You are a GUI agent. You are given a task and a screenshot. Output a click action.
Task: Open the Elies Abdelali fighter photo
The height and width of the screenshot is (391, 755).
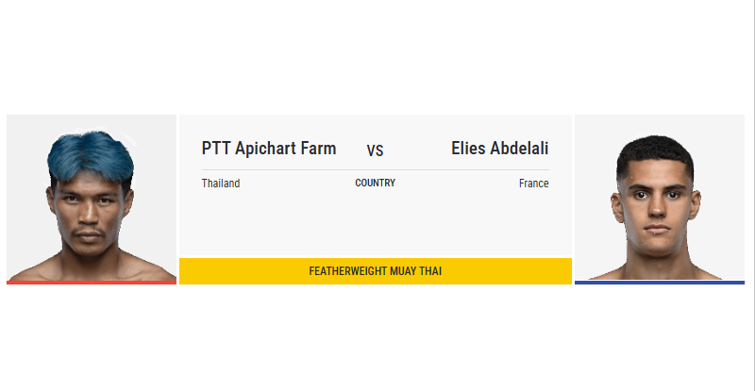pyautogui.click(x=660, y=198)
